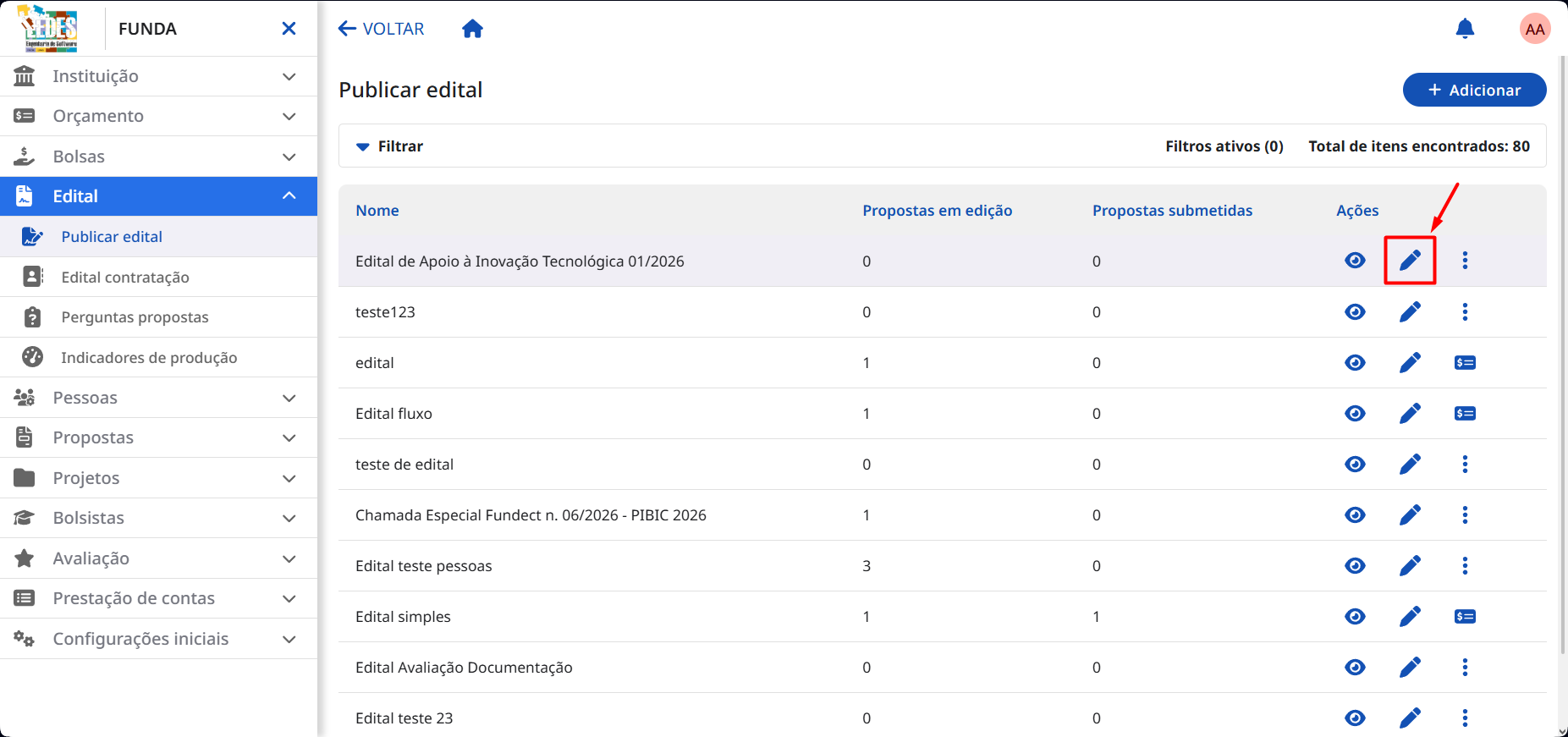Screen dimensions: 1568x737
Task: Open budget icon for Edital fluxo
Action: click(x=1465, y=414)
